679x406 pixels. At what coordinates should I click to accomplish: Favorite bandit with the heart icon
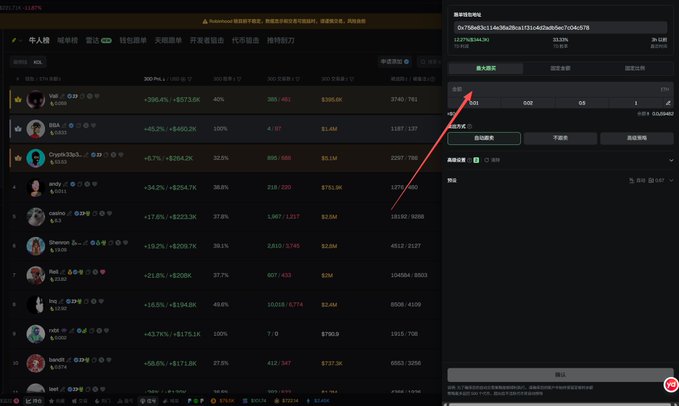point(109,360)
